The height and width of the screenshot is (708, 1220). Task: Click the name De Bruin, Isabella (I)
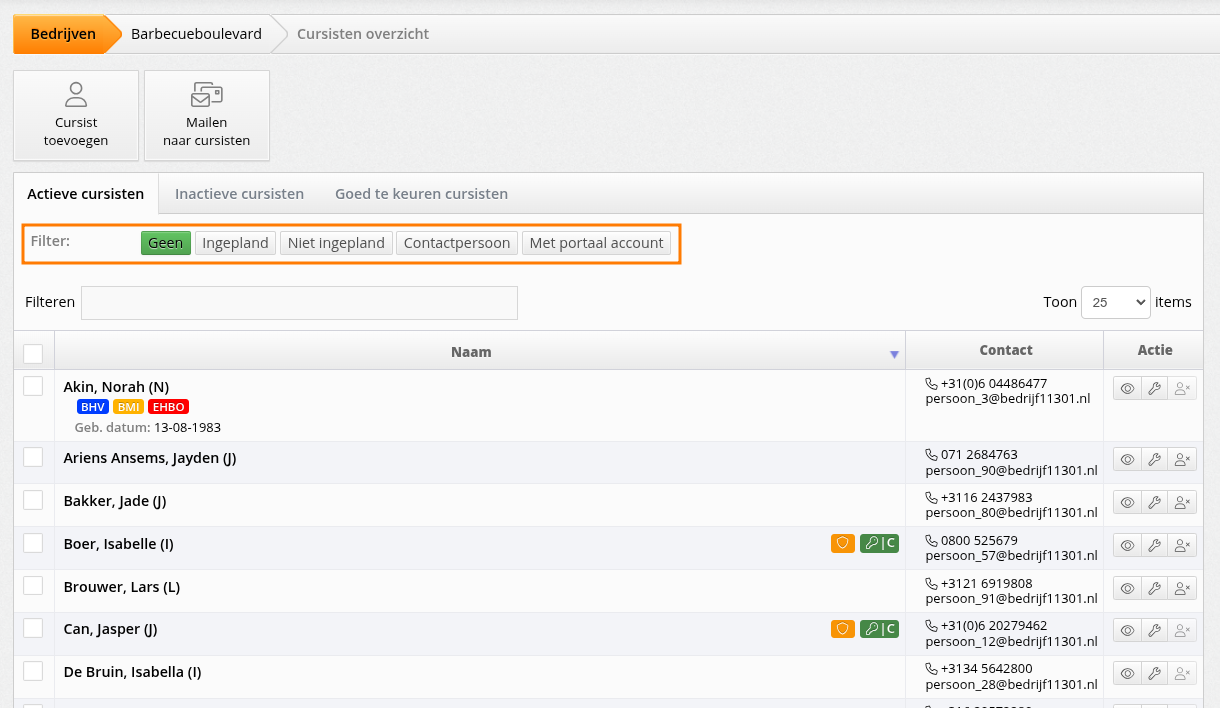132,672
